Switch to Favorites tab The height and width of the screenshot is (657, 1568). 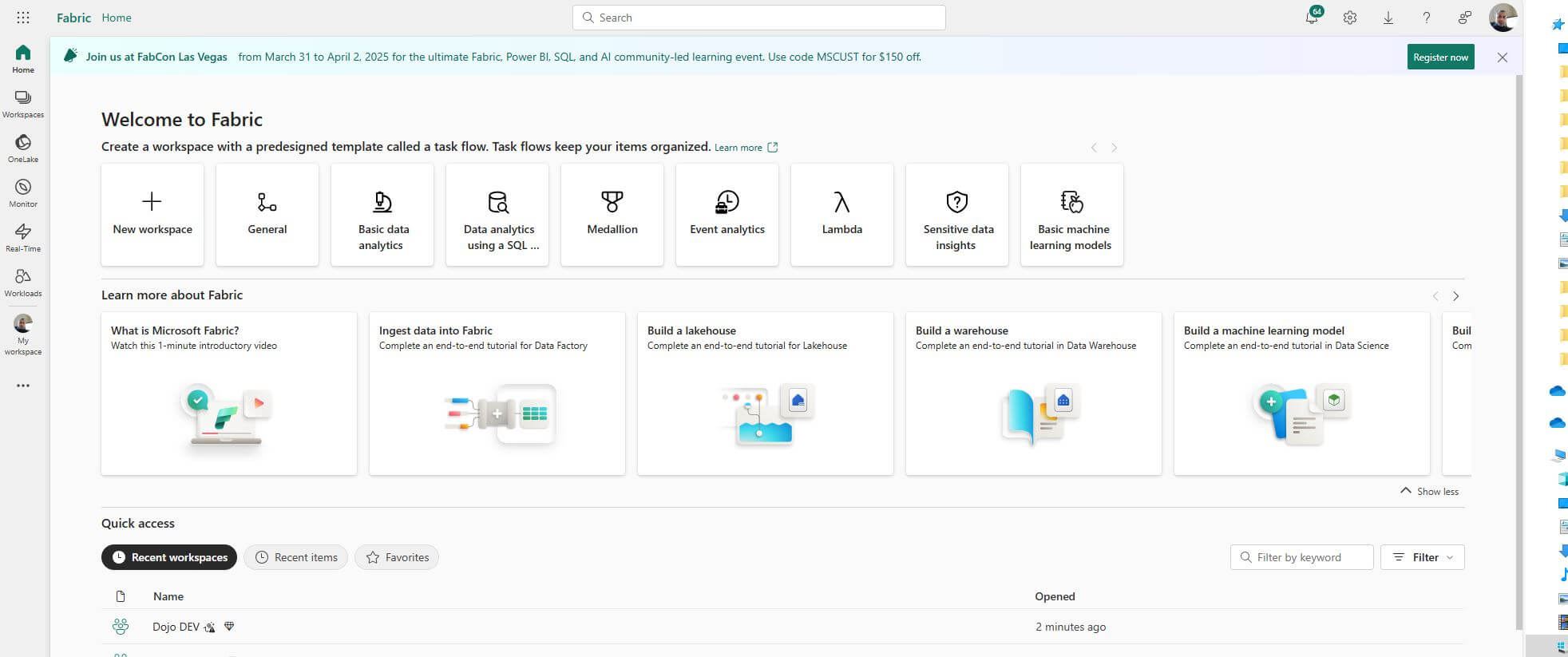[x=397, y=557]
